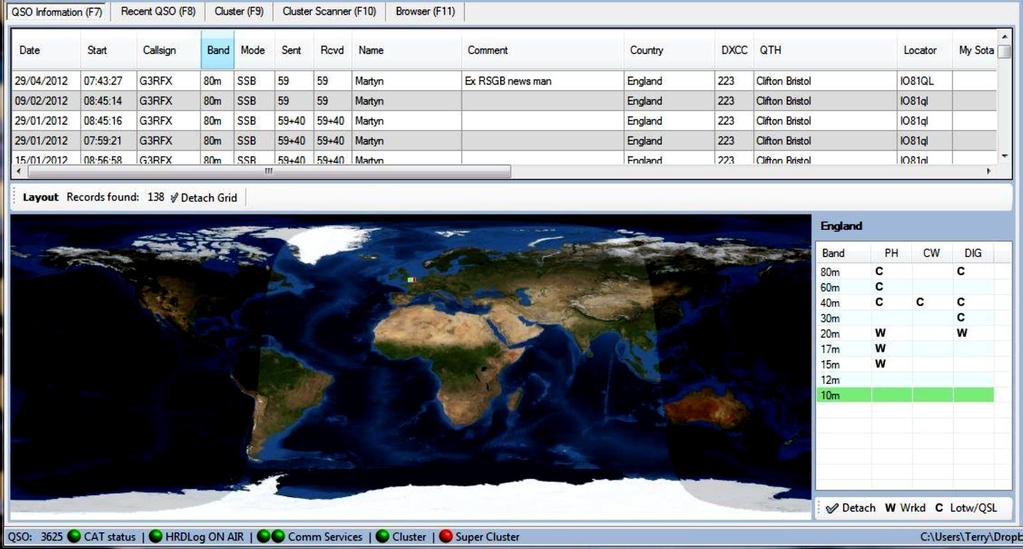Select the 30m band row
Image resolution: width=1023 pixels, height=549 pixels.
tap(906, 318)
